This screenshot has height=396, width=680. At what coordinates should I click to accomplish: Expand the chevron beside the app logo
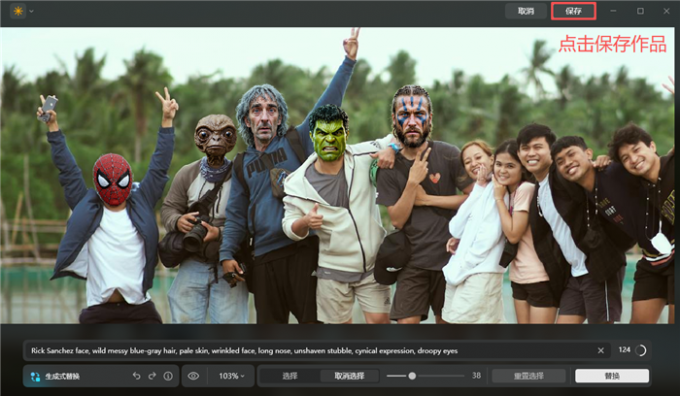(31, 11)
